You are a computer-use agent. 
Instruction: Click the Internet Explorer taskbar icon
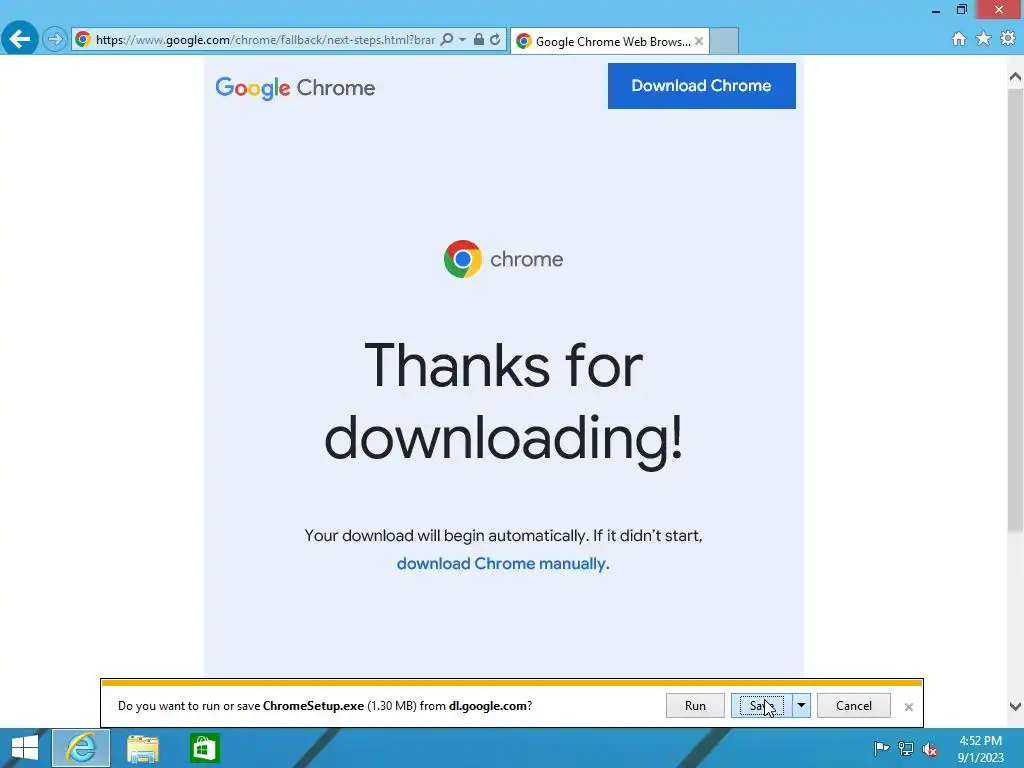pos(81,748)
